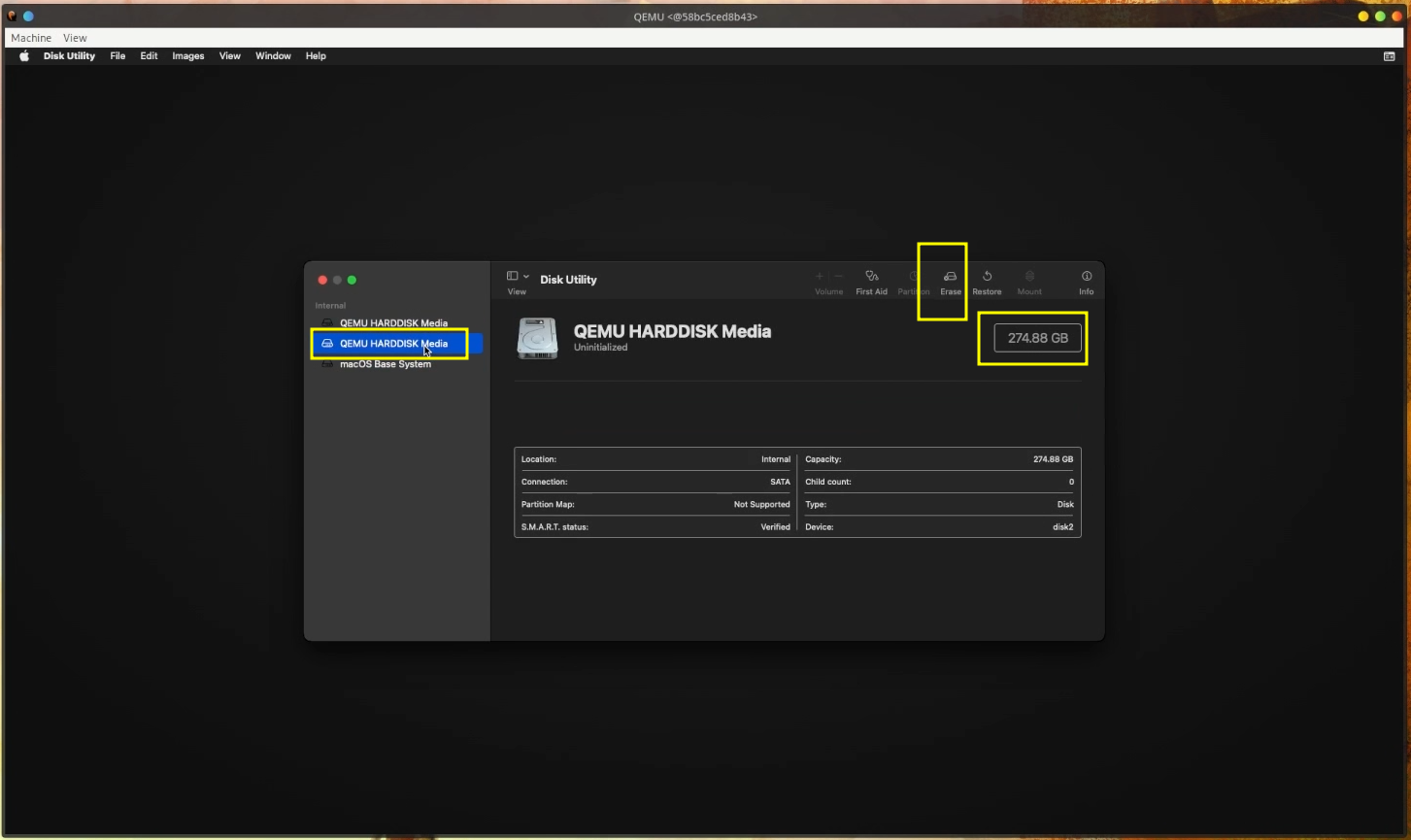Open the QEMU Machine menu
1411x840 pixels.
[x=31, y=38]
